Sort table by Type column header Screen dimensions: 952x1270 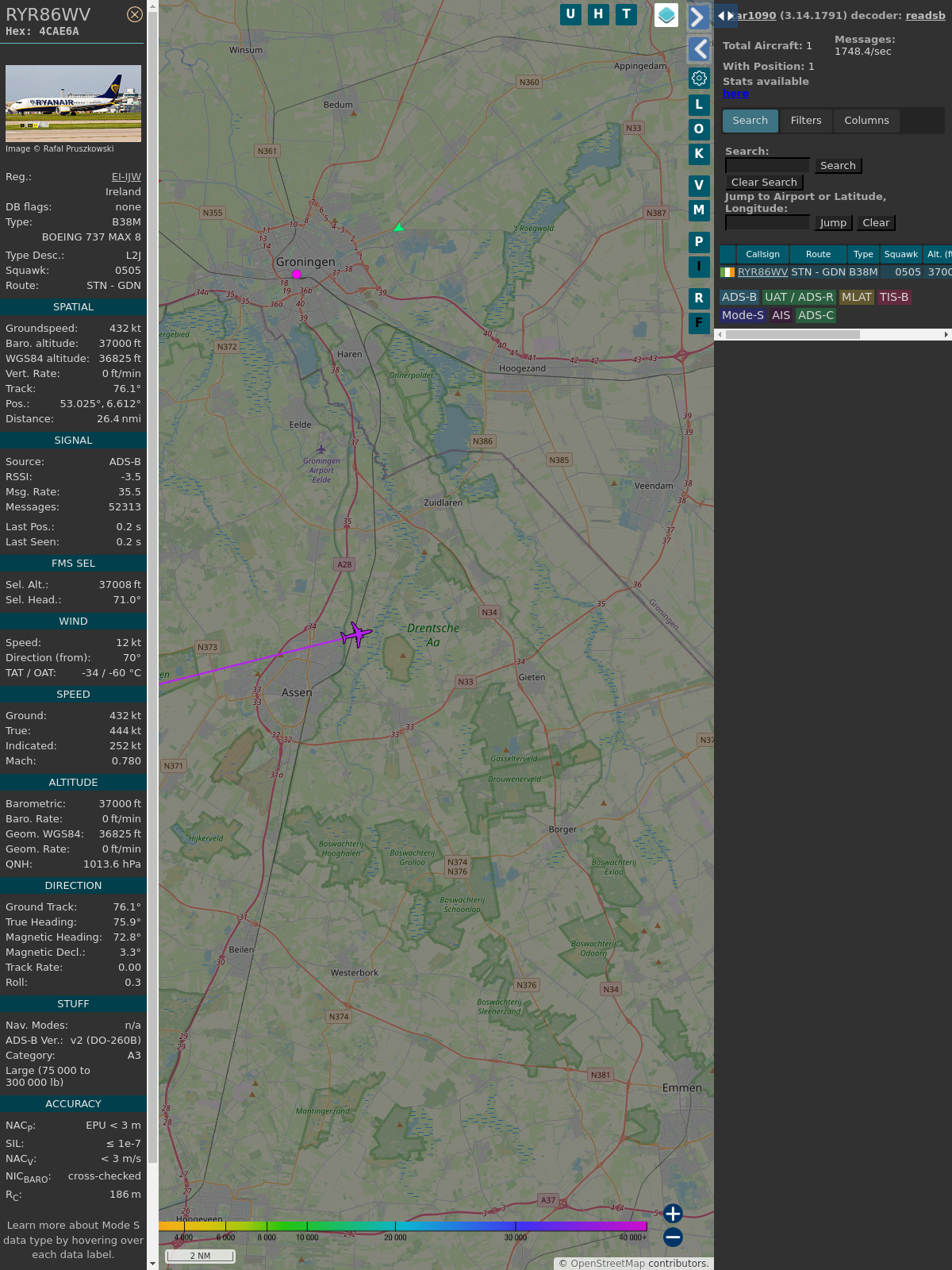coord(863,254)
